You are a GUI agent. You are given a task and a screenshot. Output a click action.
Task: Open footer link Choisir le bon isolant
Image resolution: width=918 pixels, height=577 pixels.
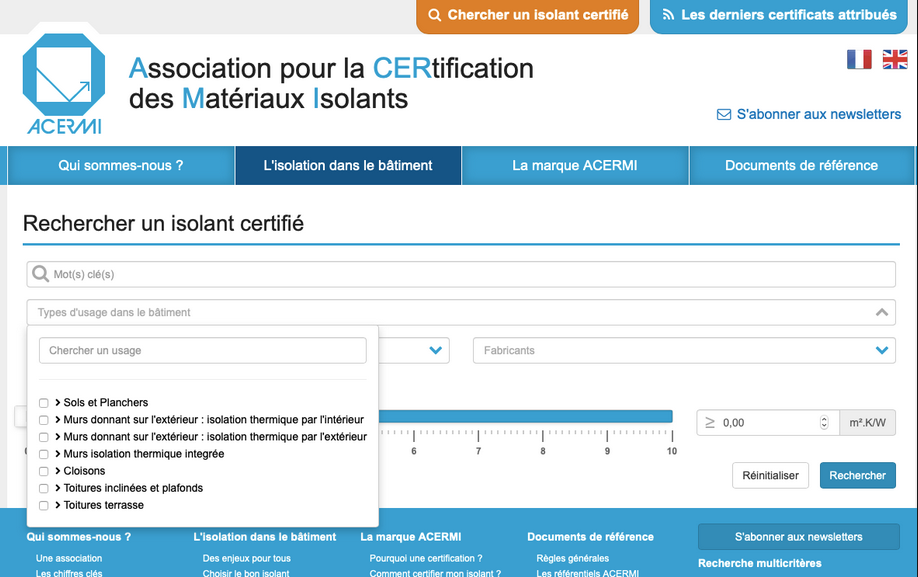pyautogui.click(x=246, y=573)
